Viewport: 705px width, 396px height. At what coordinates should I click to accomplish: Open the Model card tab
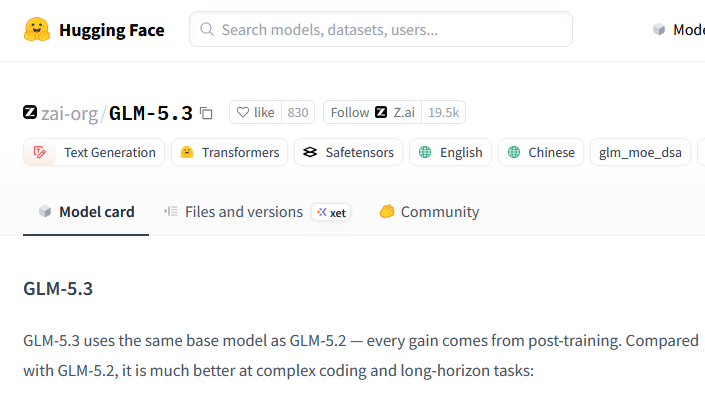pos(86,212)
